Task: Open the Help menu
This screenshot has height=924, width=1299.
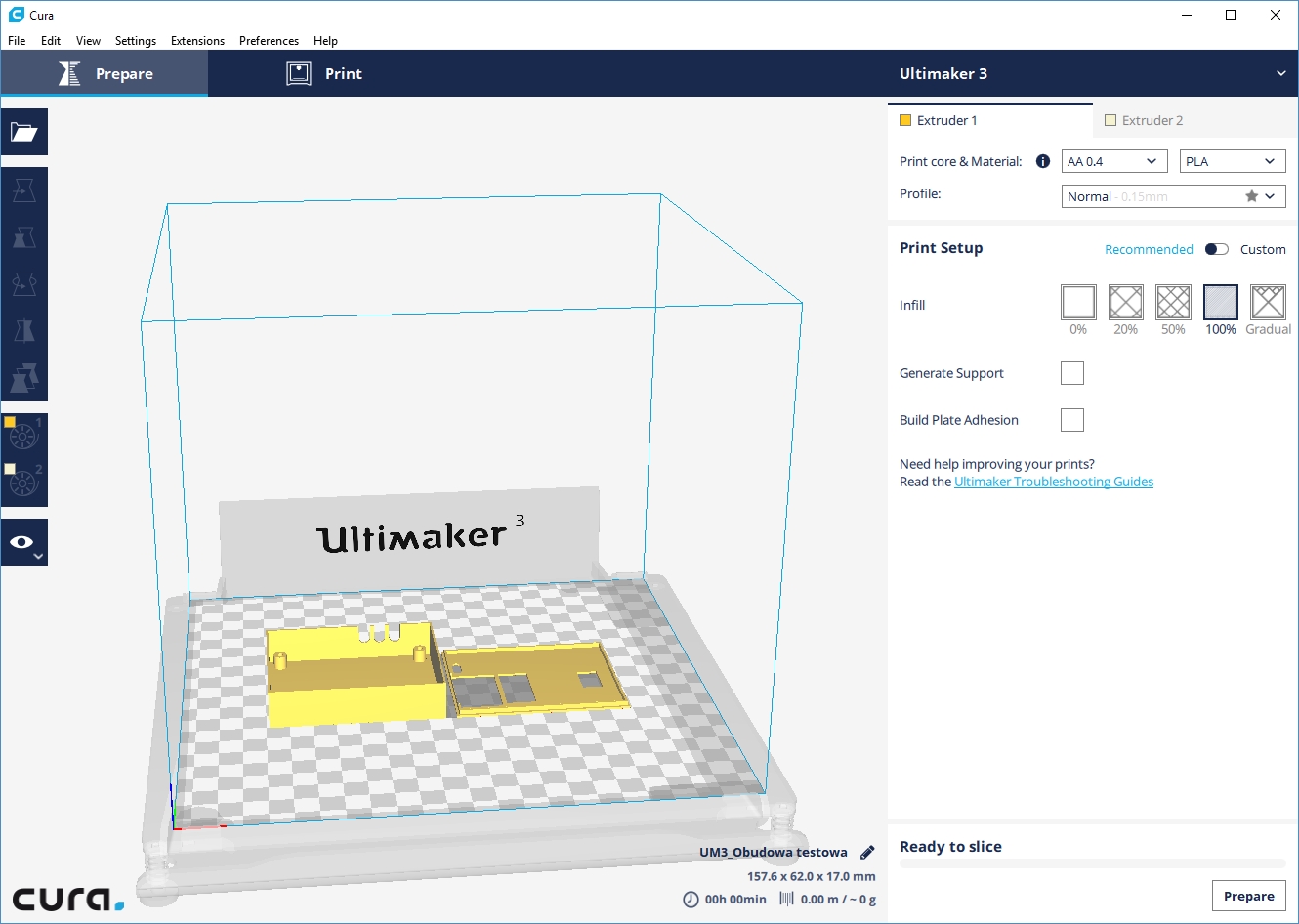Action: (x=325, y=41)
